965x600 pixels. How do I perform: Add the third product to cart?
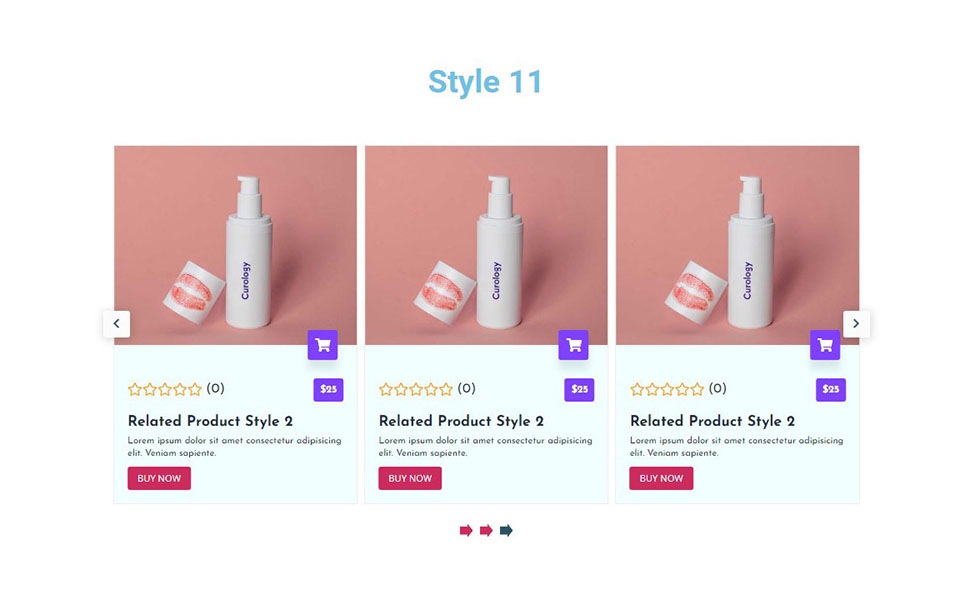tap(825, 345)
